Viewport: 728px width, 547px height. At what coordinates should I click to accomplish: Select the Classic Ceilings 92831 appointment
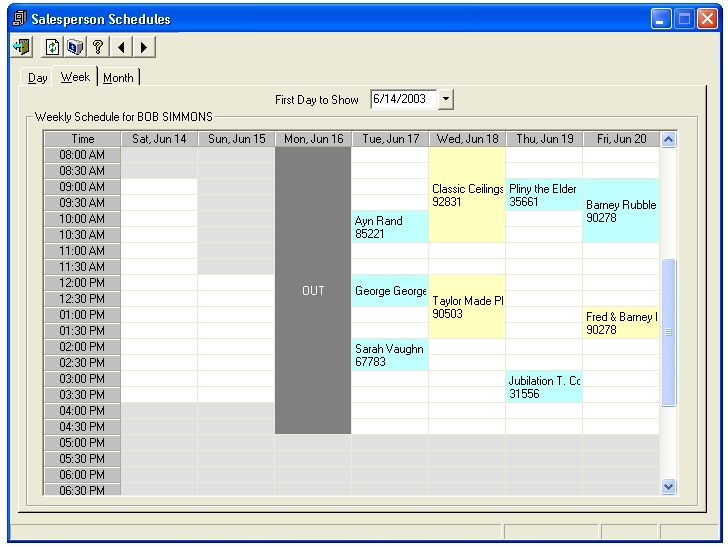[x=467, y=195]
